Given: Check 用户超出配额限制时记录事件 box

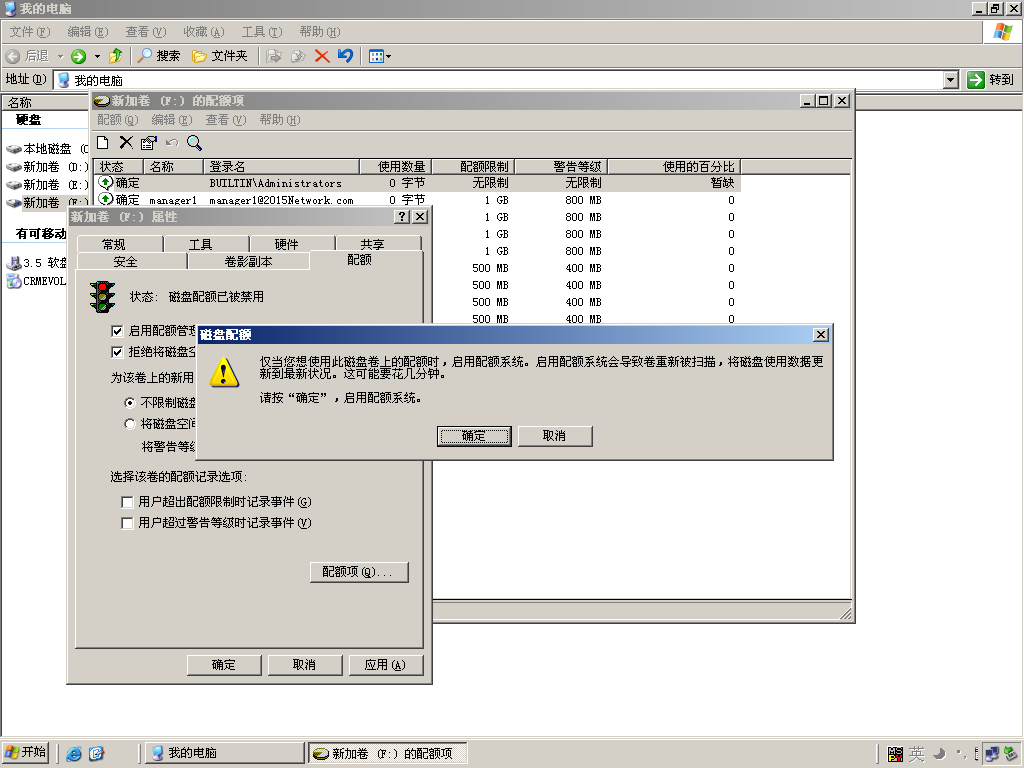Looking at the screenshot, I should coord(127,502).
